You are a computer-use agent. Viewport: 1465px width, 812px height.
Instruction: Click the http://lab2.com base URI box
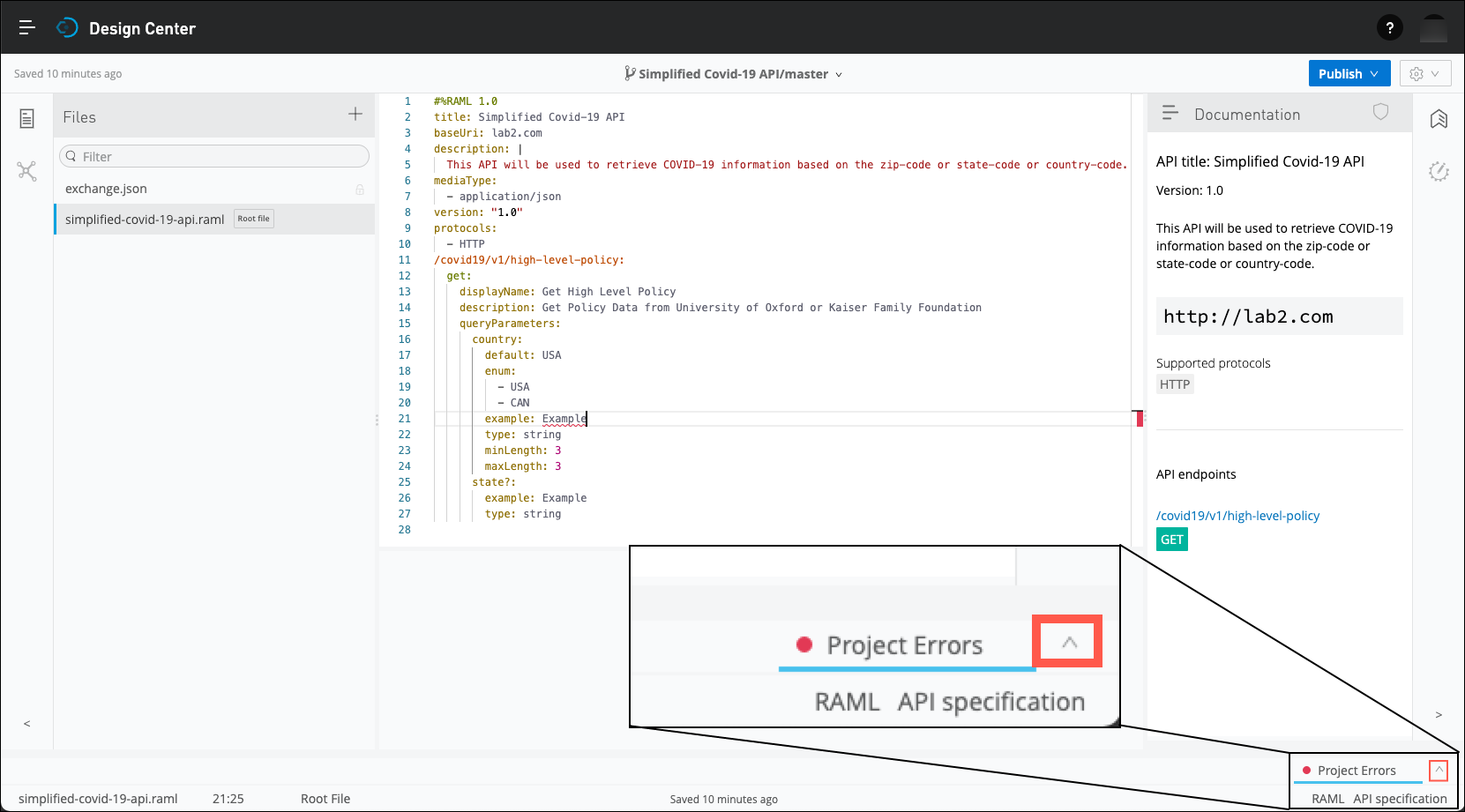pyautogui.click(x=1279, y=317)
